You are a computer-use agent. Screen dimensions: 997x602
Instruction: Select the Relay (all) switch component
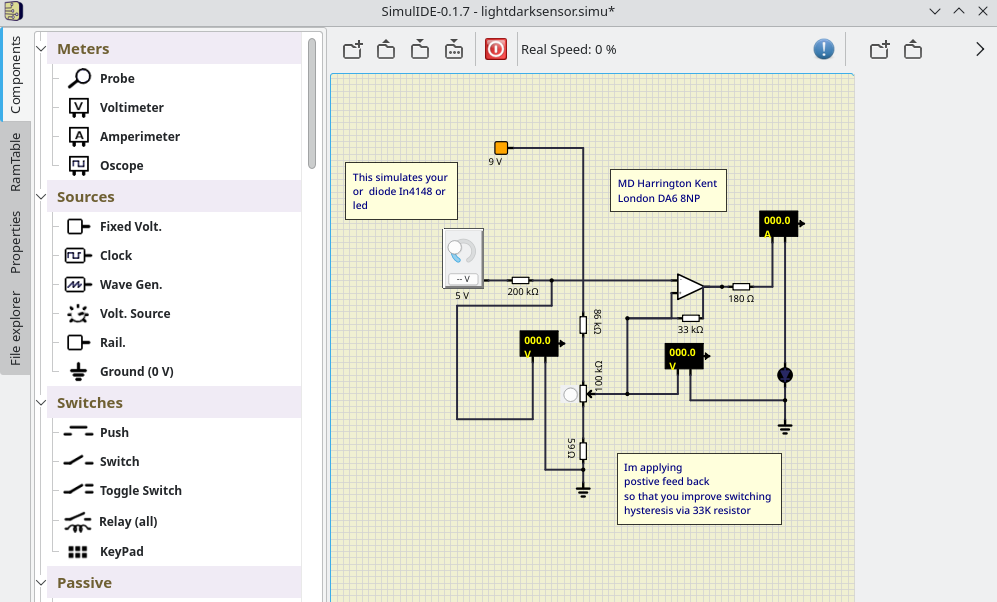tap(128, 521)
